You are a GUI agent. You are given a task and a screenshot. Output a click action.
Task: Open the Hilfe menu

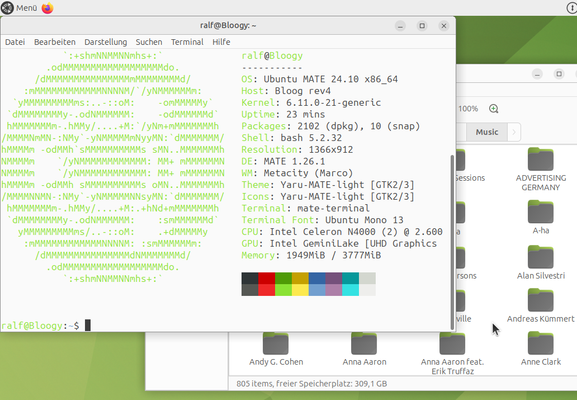[221, 42]
